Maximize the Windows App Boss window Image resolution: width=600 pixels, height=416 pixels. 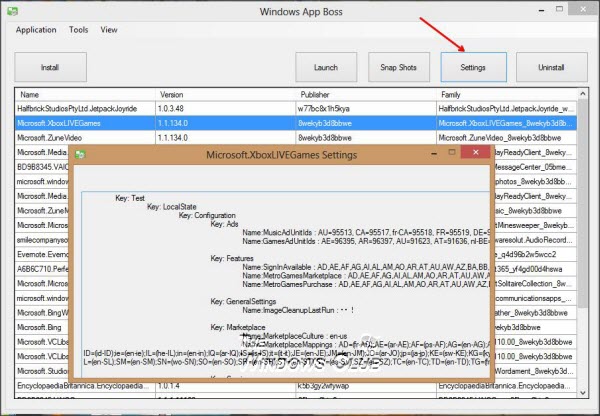[x=559, y=9]
